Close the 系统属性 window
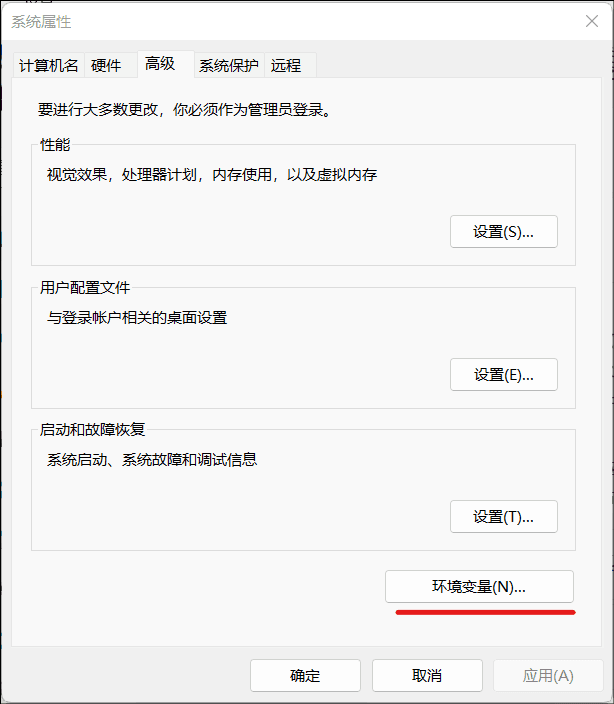 coord(592,21)
